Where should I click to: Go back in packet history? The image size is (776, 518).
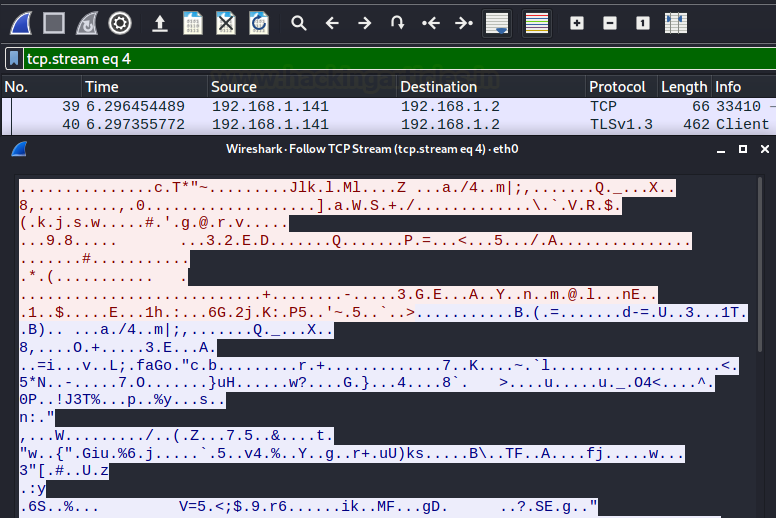332,22
